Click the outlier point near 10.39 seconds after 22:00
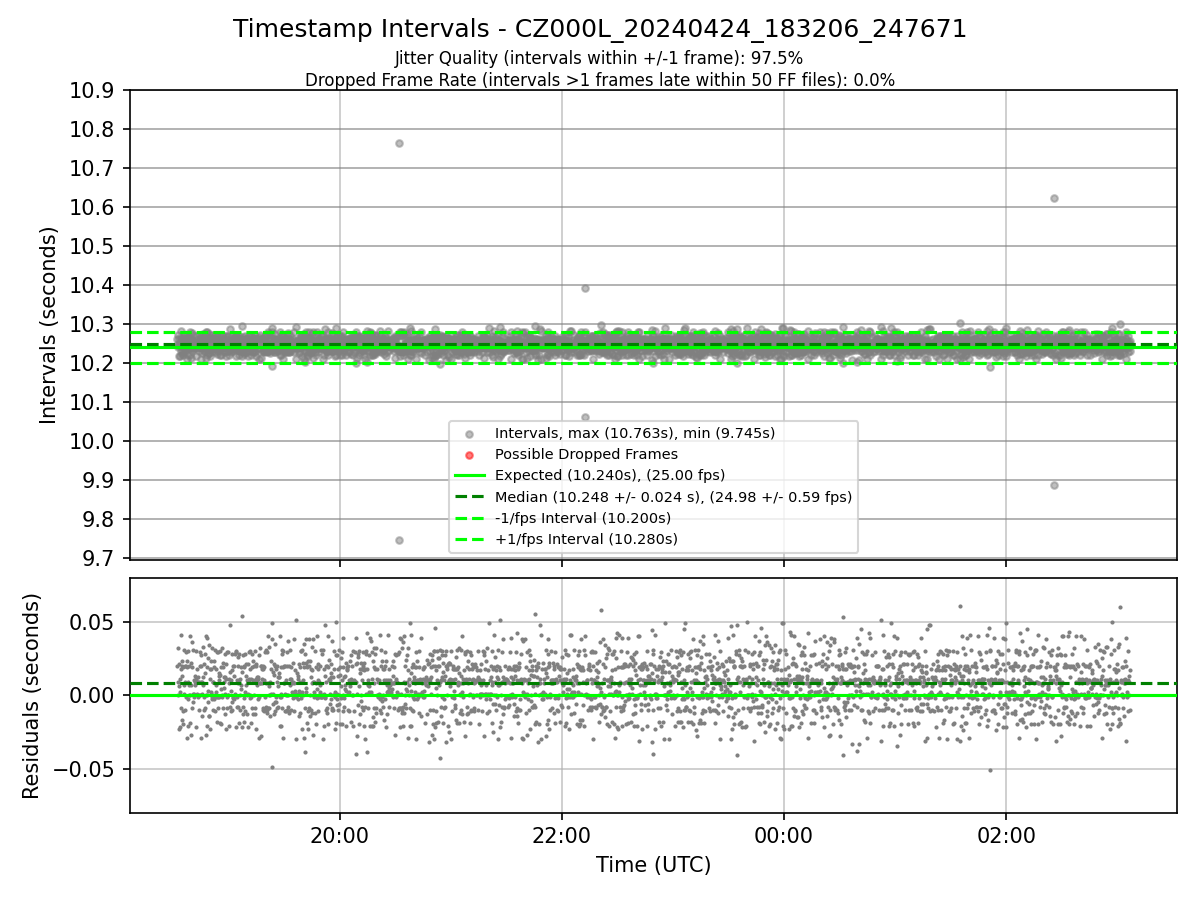This screenshot has height=900, width=1200. pos(585,288)
